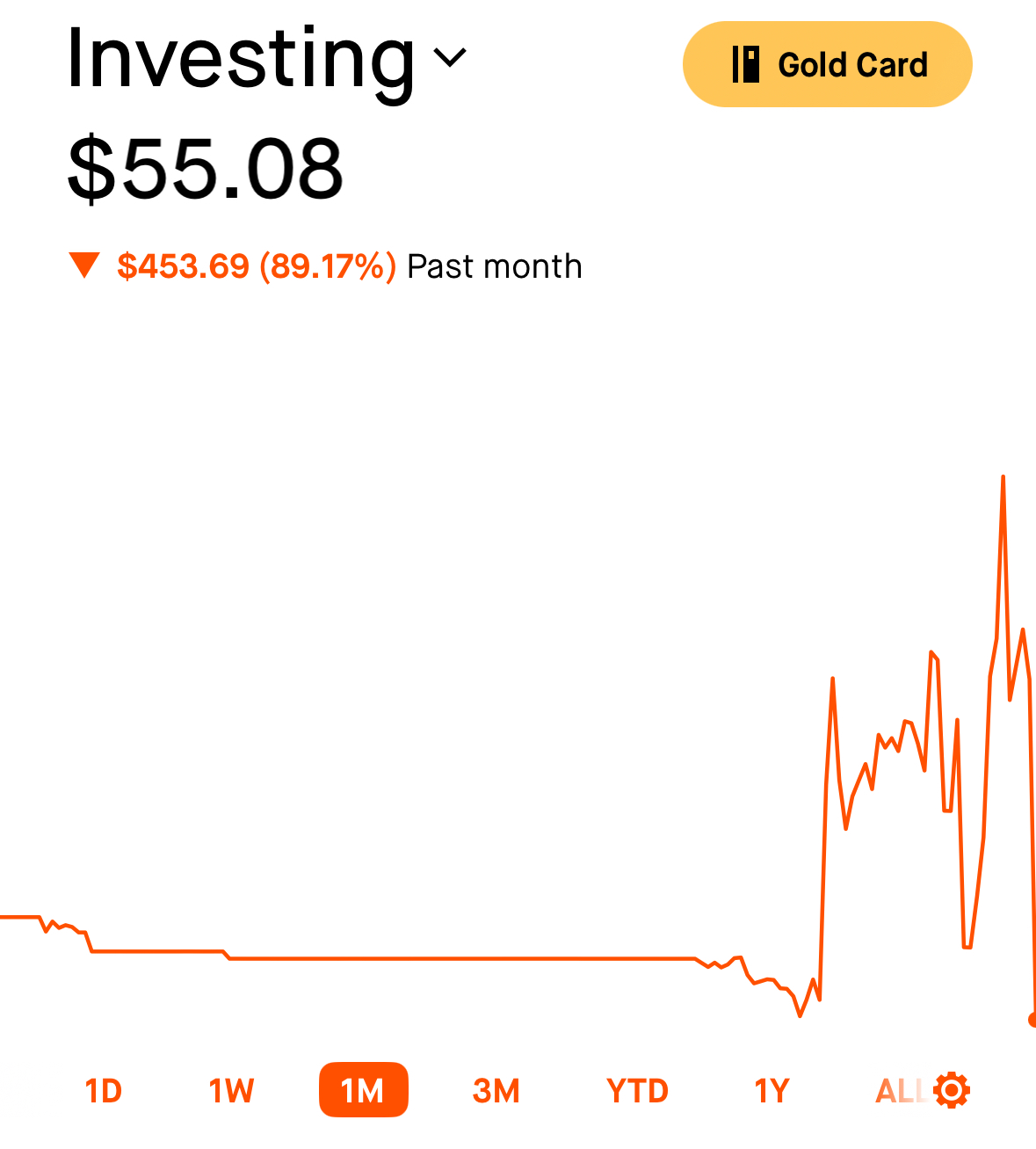Show the 3M chart range
1036x1149 pixels.
point(496,1091)
